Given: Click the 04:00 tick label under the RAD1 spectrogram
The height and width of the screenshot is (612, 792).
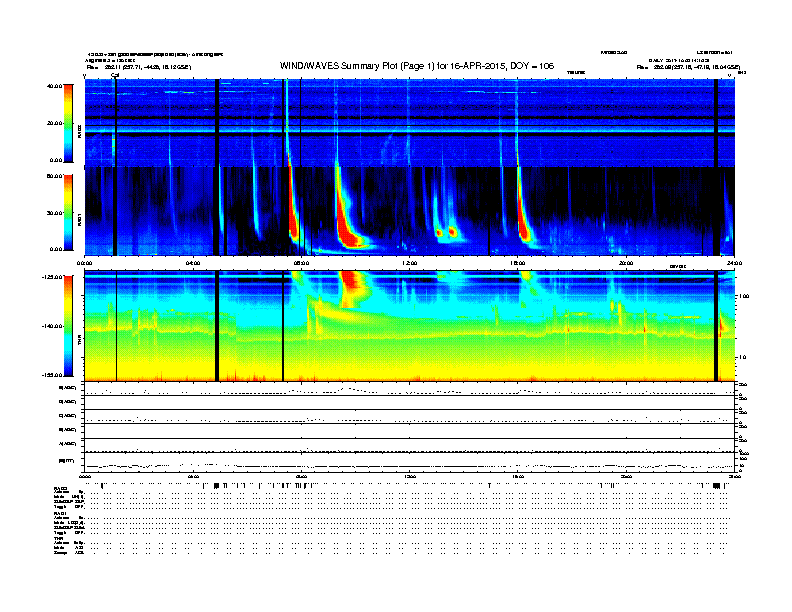Looking at the screenshot, I should (x=193, y=263).
